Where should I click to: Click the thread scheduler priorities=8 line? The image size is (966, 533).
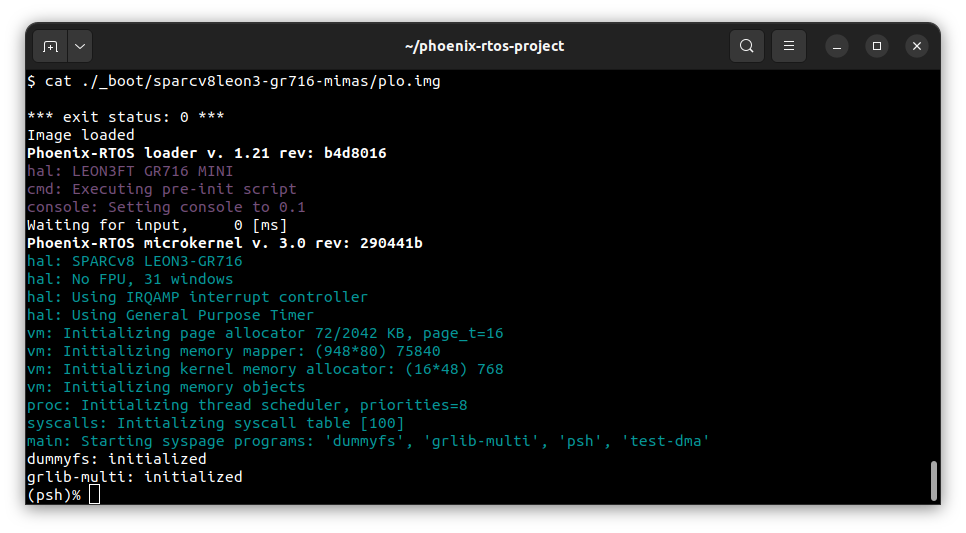tap(247, 405)
